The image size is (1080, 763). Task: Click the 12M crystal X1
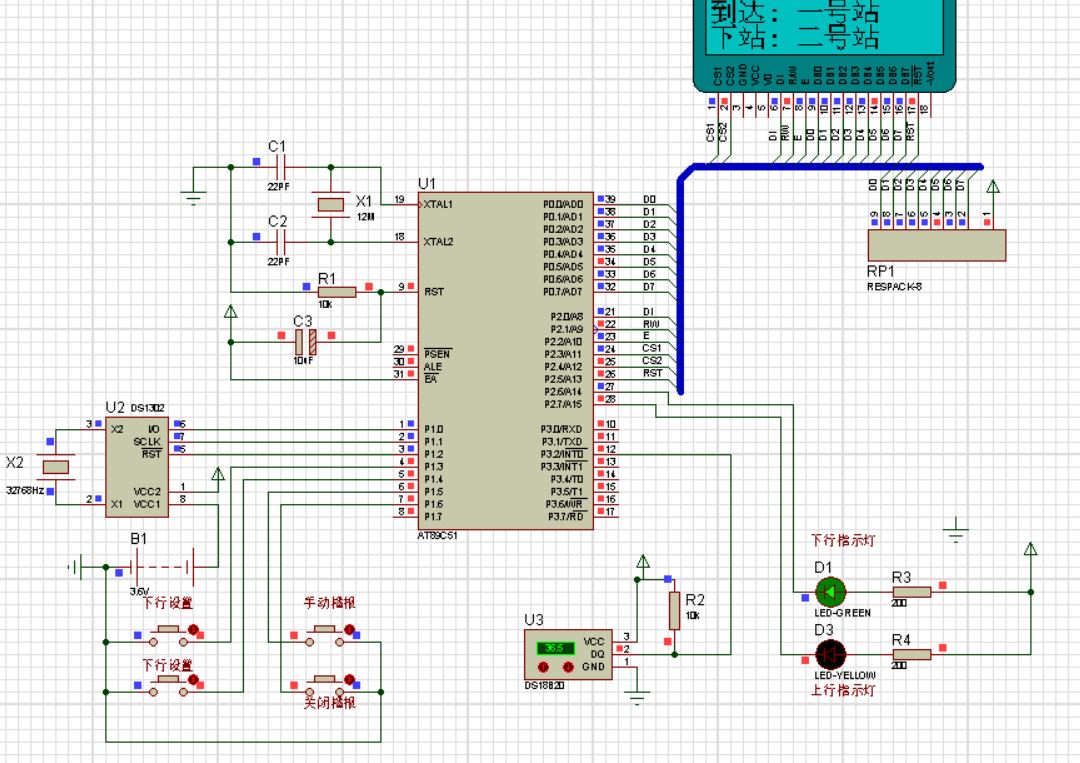[x=331, y=205]
